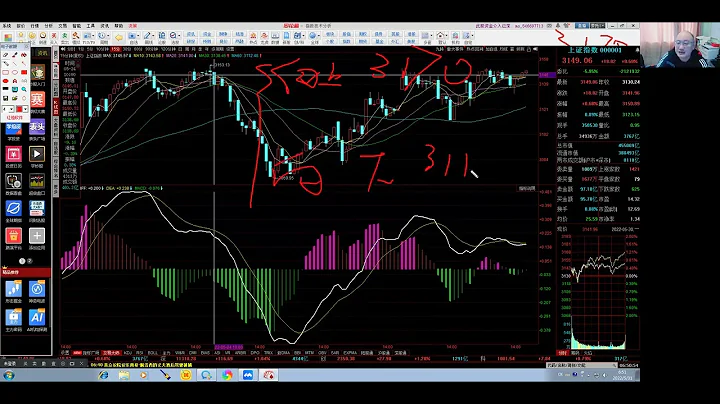Select the pencil draw-line toolbar icon
This screenshot has width=720, height=404.
147,35
